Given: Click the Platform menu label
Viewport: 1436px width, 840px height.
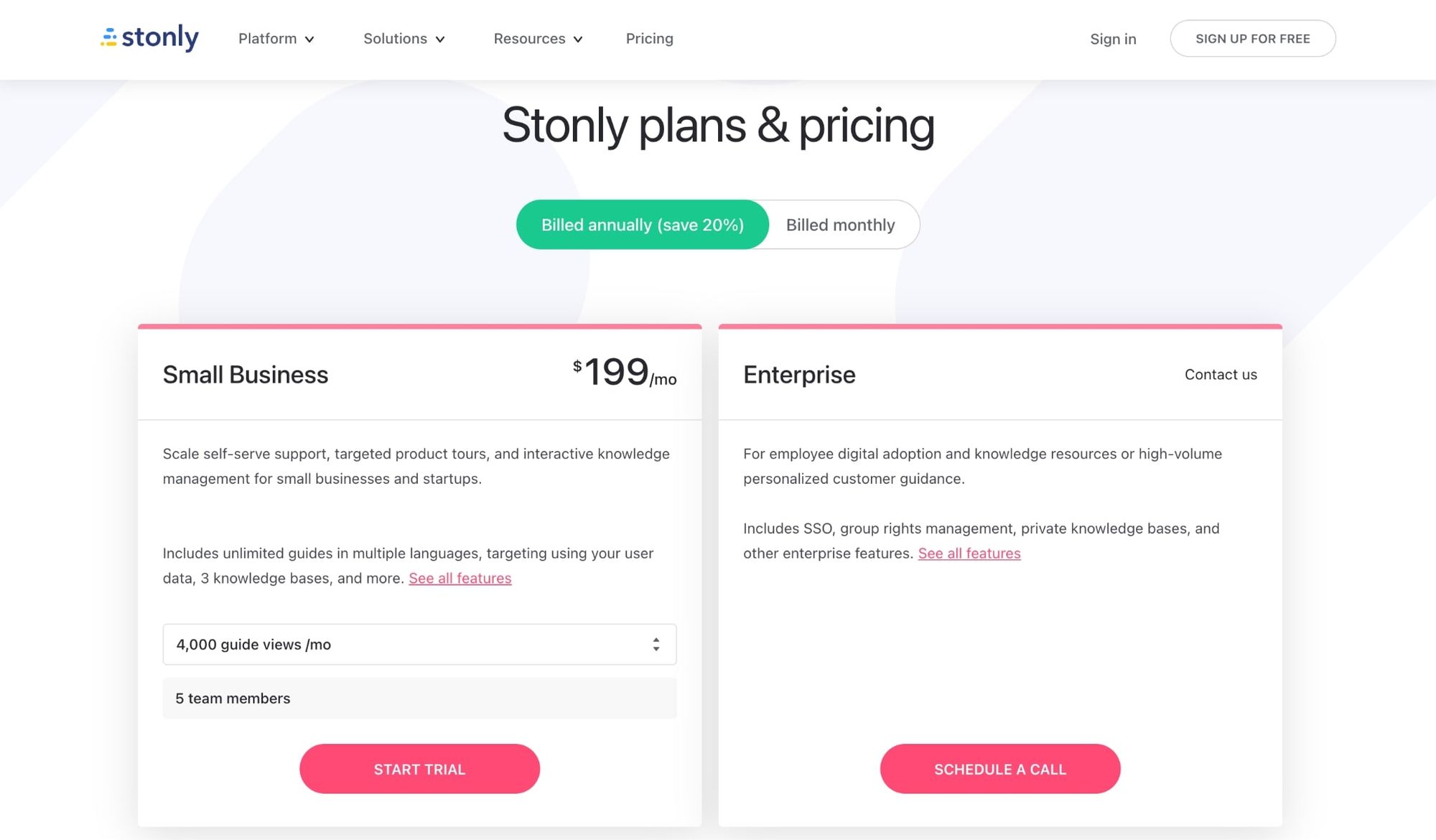Looking at the screenshot, I should point(267,39).
